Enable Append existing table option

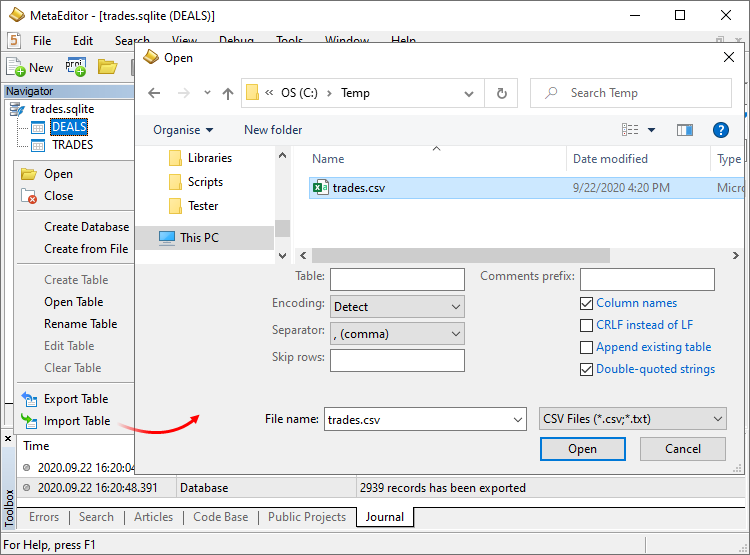tap(586, 347)
